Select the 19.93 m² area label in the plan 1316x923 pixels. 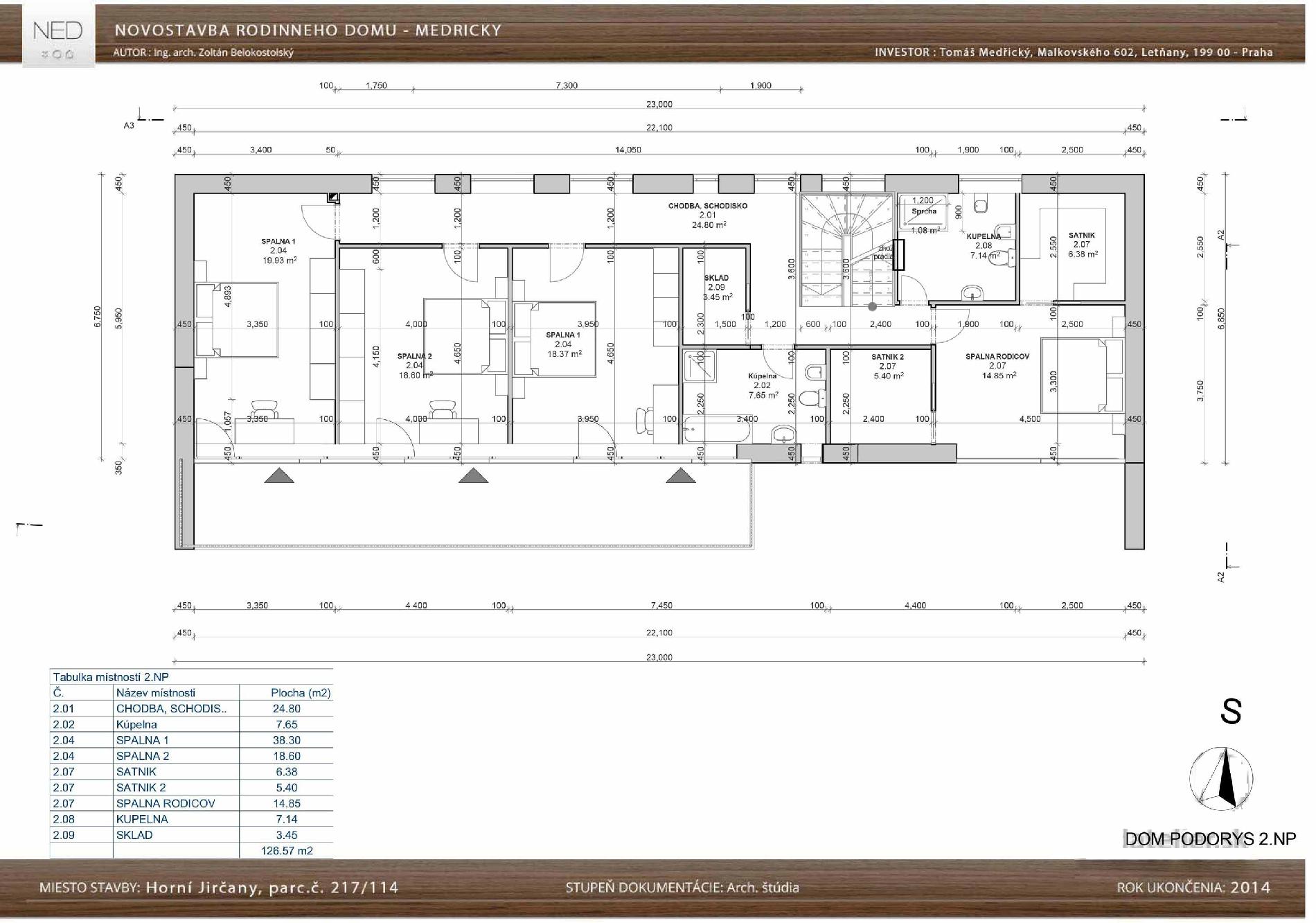[279, 261]
